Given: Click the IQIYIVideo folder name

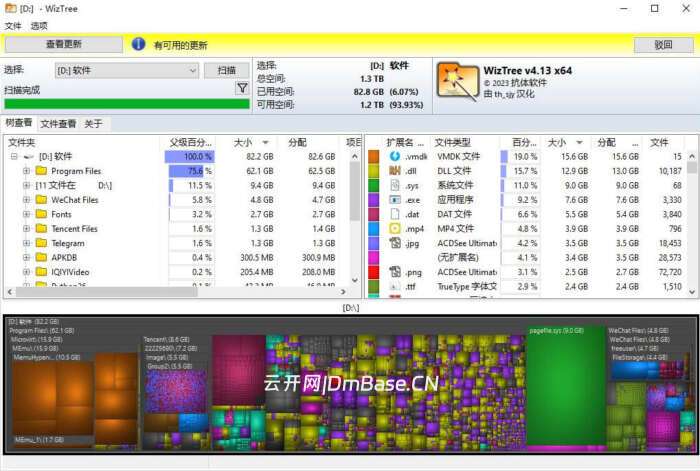Looking at the screenshot, I should pos(70,272).
